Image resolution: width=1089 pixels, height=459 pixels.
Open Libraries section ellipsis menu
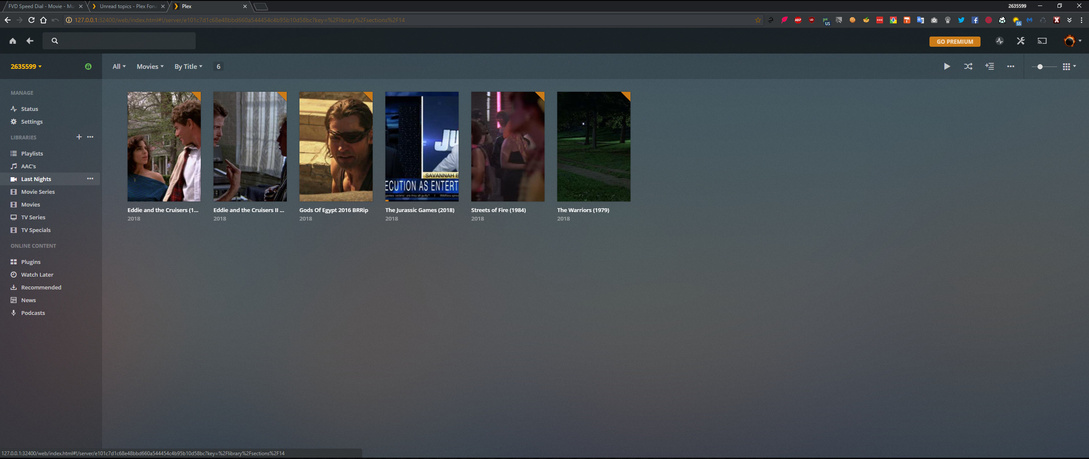point(90,137)
